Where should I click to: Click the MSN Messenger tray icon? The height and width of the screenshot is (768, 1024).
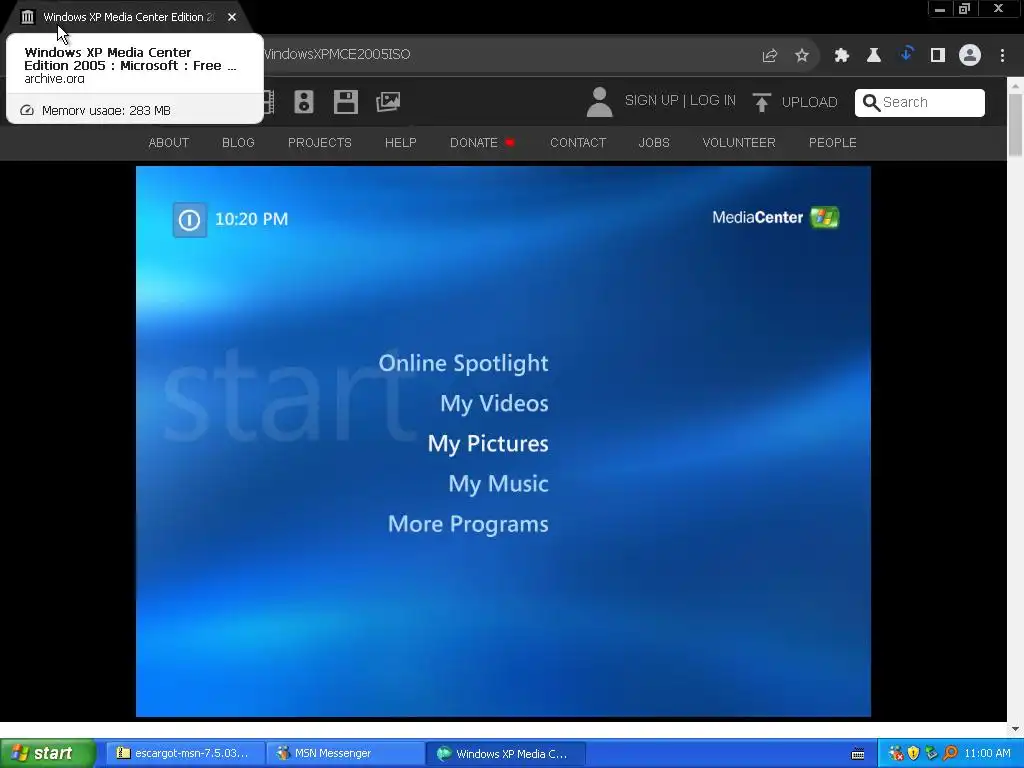[x=896, y=754]
